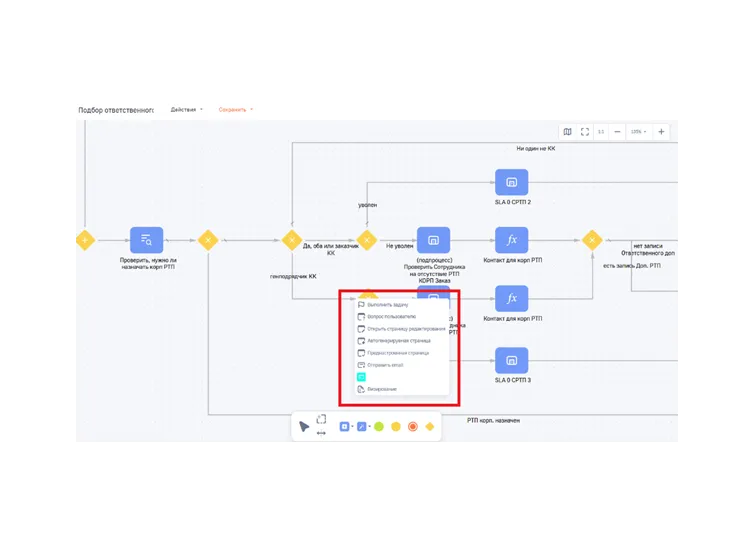The height and width of the screenshot is (541, 755).
Task: Choose the yellow intermediate event shape
Action: 396,427
